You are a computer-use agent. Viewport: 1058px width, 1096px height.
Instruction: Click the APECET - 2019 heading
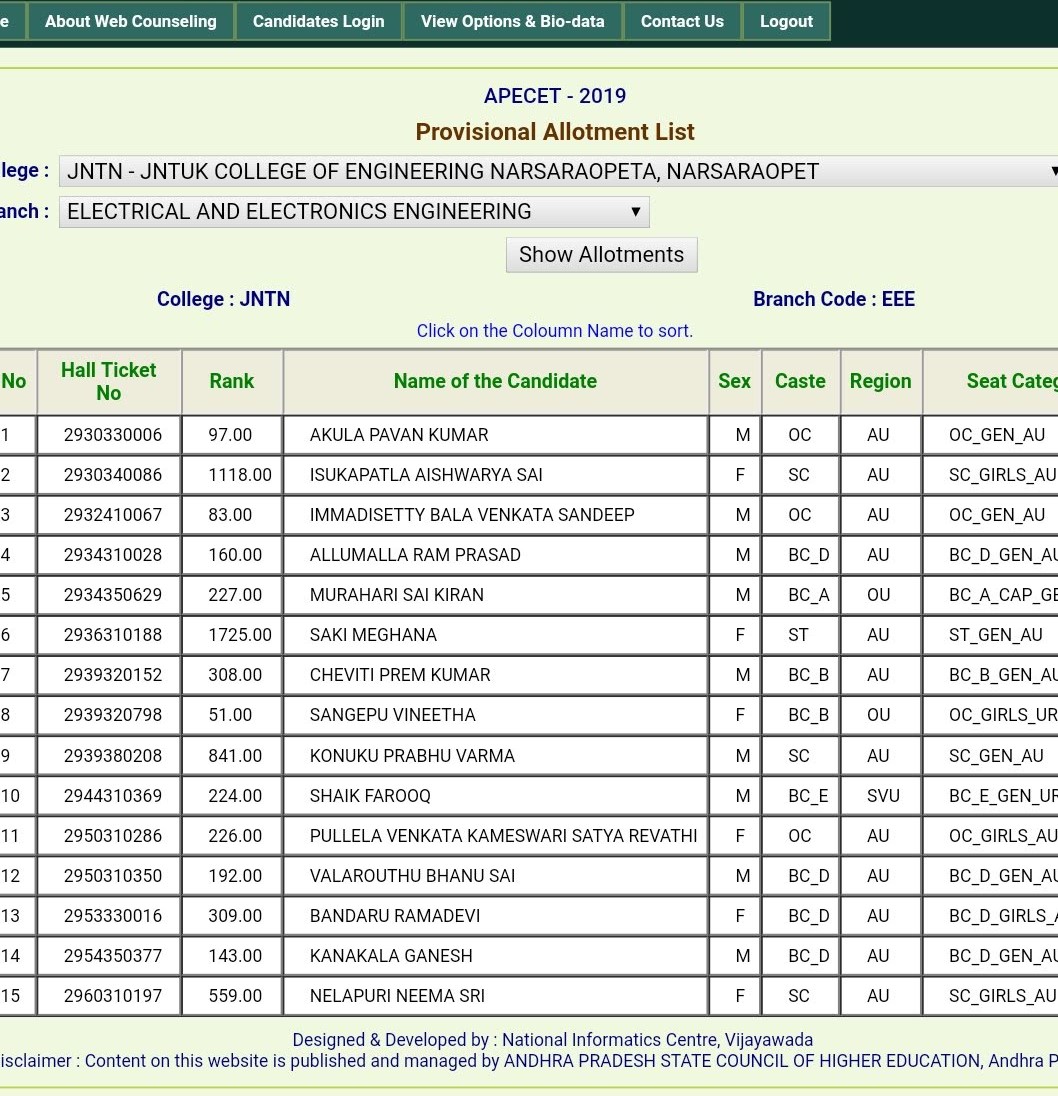tap(555, 96)
